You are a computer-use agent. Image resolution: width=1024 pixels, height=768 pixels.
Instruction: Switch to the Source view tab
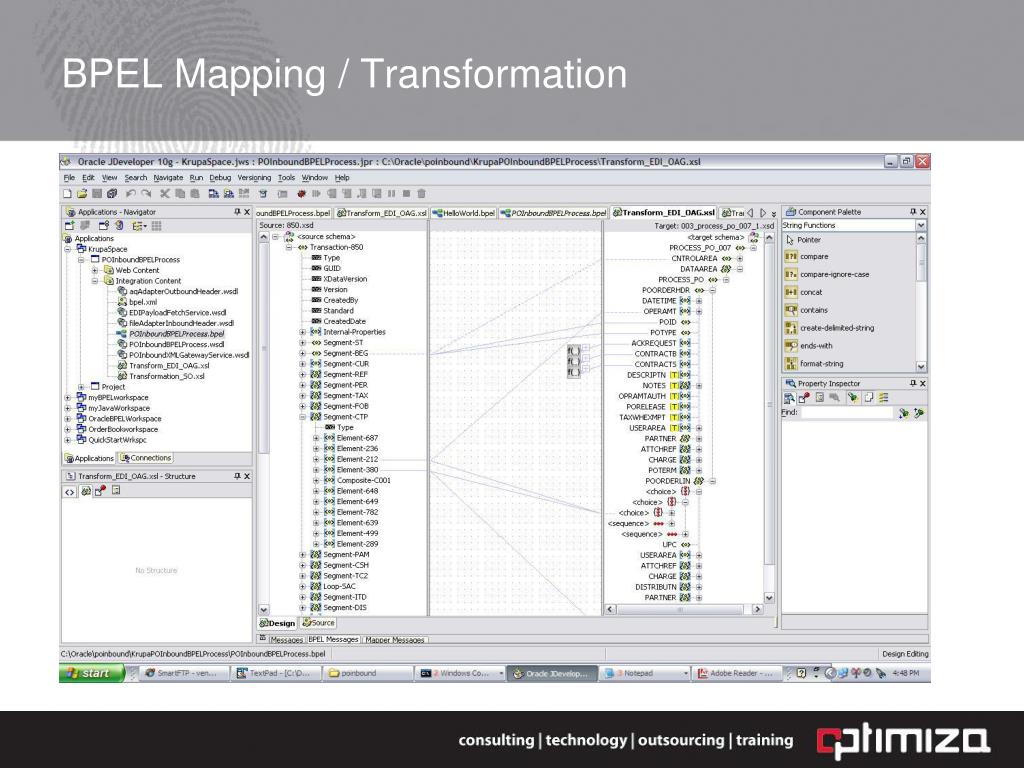[x=319, y=623]
